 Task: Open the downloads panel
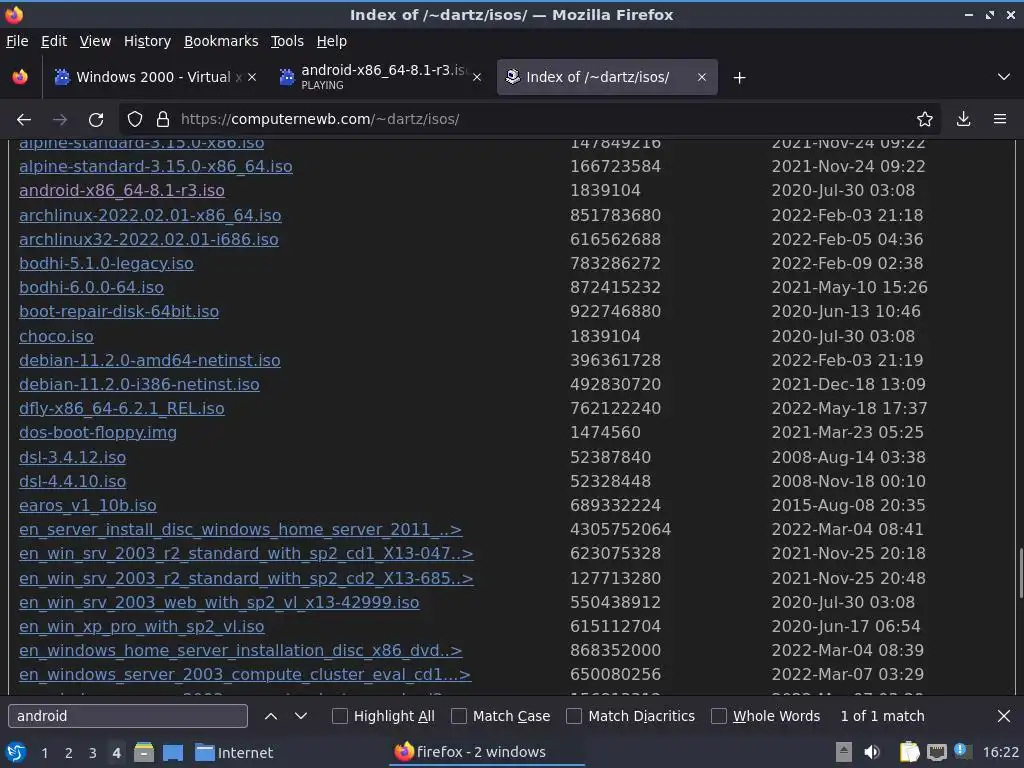pyautogui.click(x=963, y=120)
